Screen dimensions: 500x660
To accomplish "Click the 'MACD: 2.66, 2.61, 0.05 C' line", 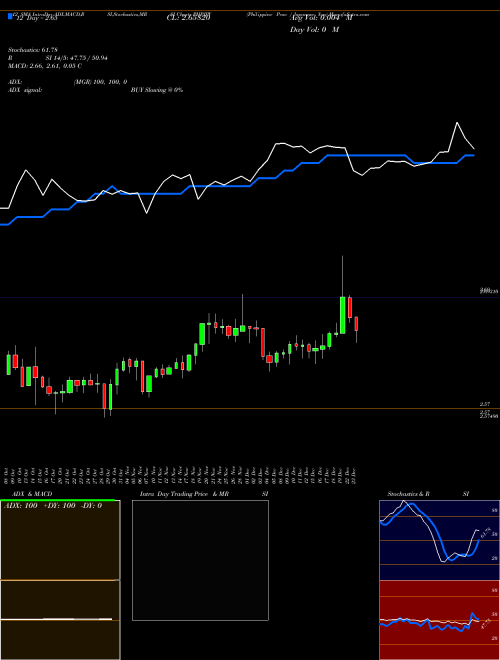I will click(45, 66).
